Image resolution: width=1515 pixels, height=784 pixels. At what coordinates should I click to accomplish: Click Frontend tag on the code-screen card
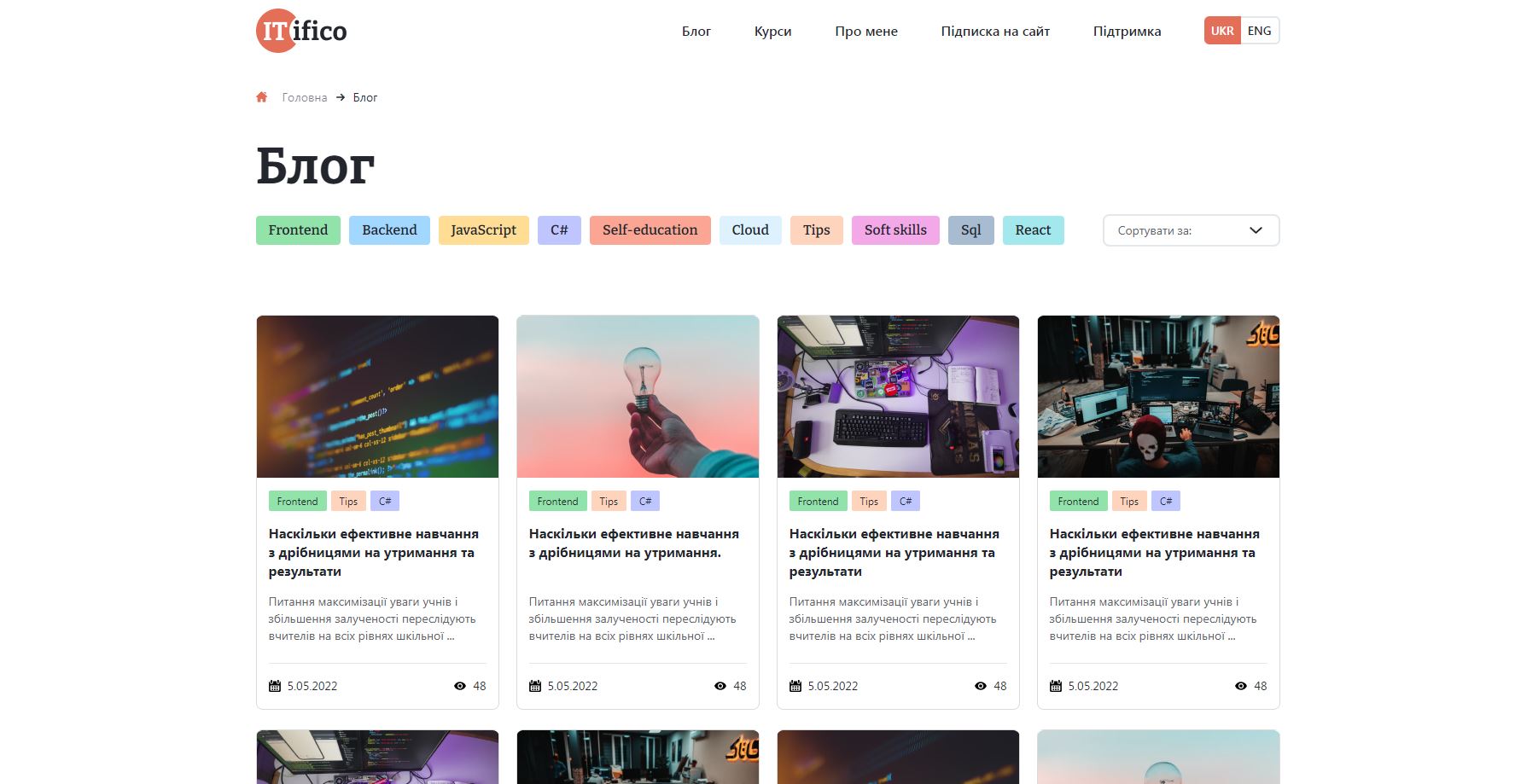[297, 501]
